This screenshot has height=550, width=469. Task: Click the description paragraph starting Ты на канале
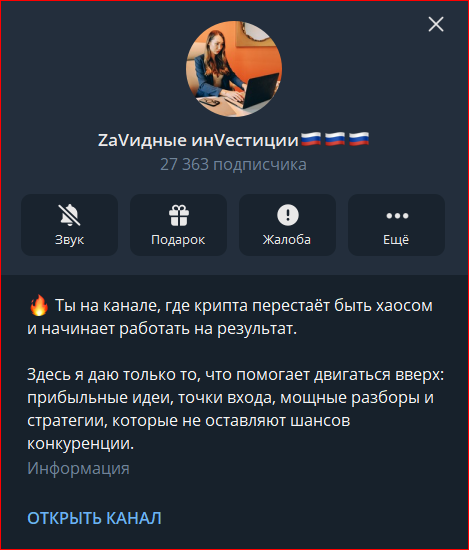click(230, 317)
